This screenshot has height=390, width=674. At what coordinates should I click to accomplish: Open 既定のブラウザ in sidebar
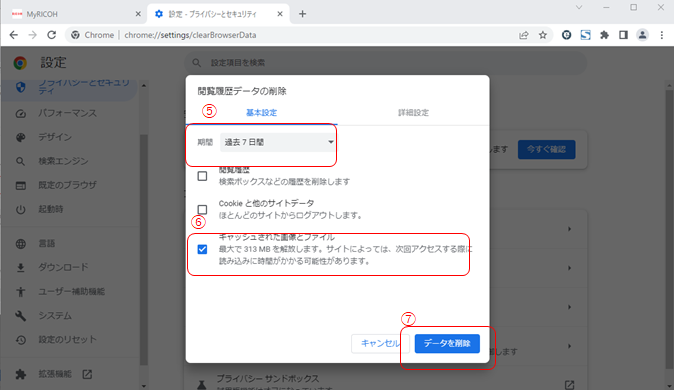(67, 185)
